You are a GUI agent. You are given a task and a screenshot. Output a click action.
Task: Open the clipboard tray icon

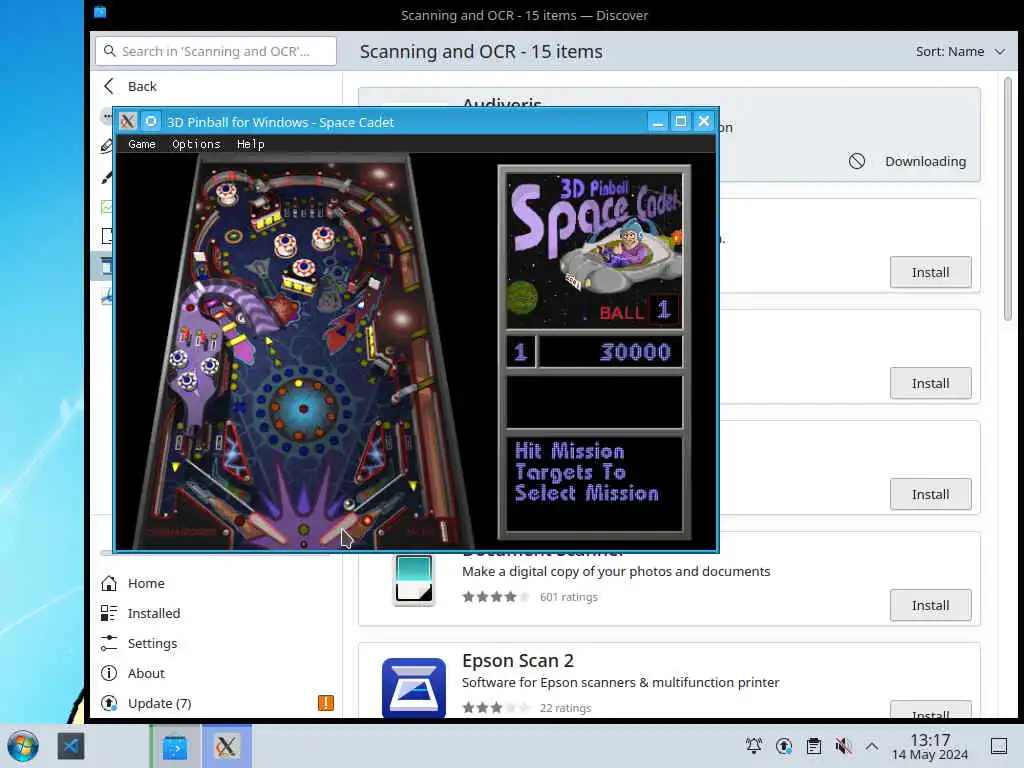click(x=814, y=746)
